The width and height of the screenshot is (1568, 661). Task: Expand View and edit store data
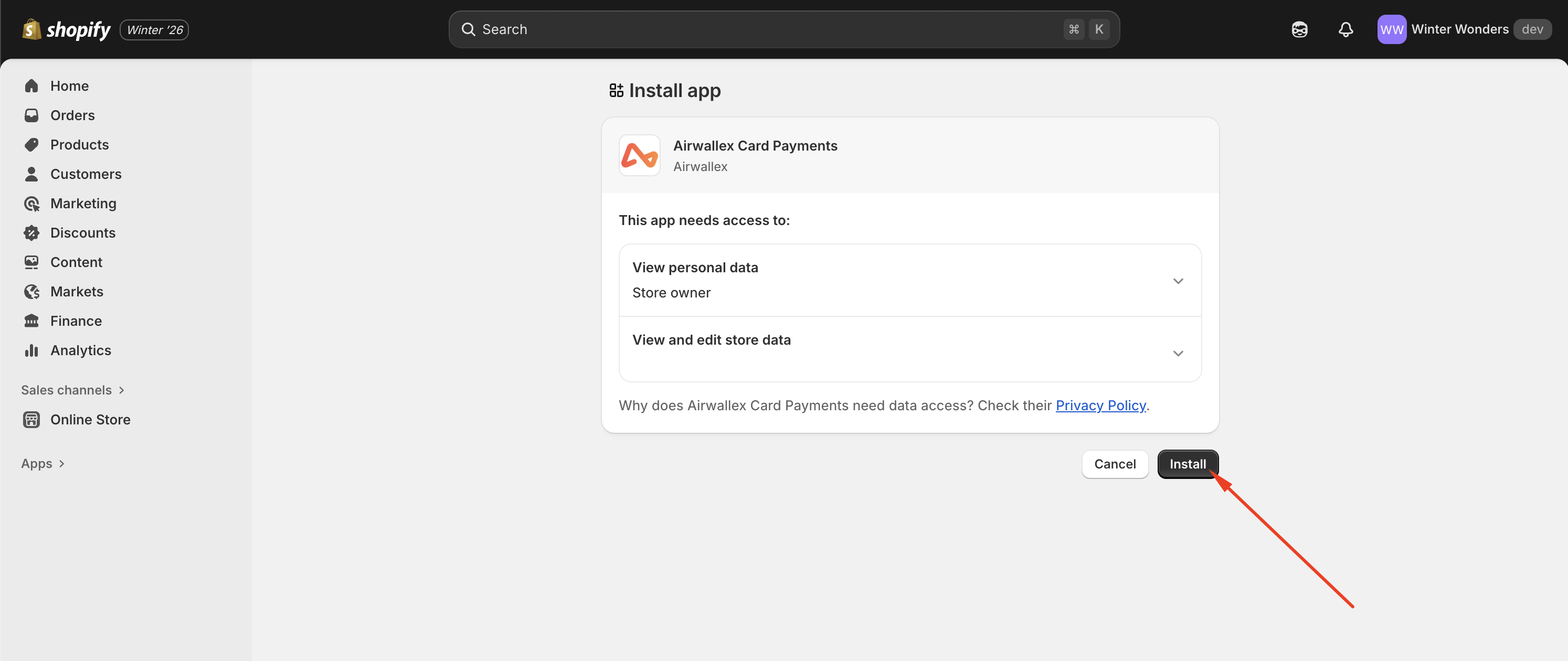(x=1177, y=353)
